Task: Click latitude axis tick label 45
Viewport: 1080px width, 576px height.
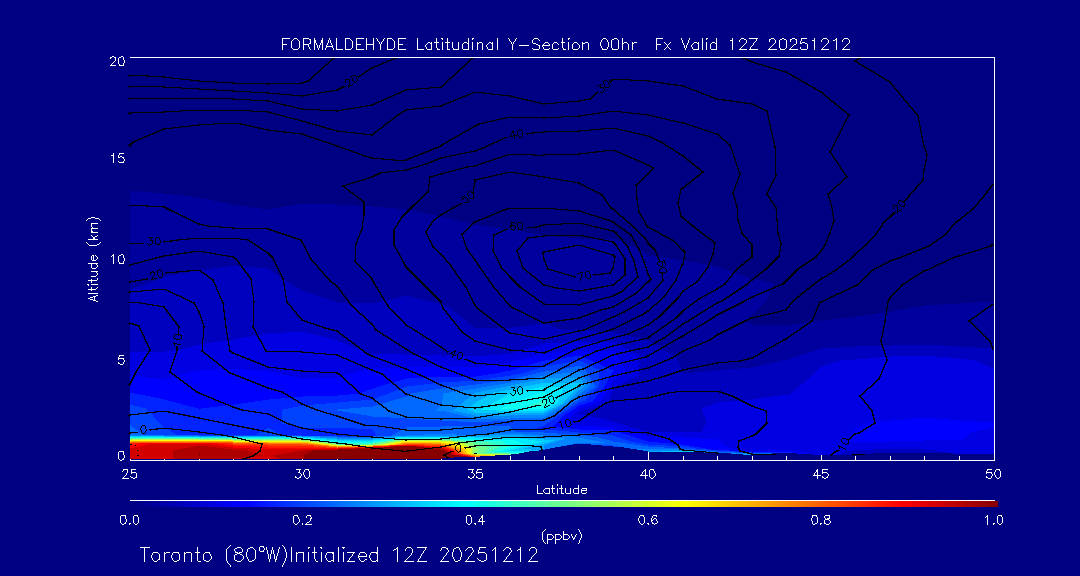Action: pyautogui.click(x=821, y=473)
